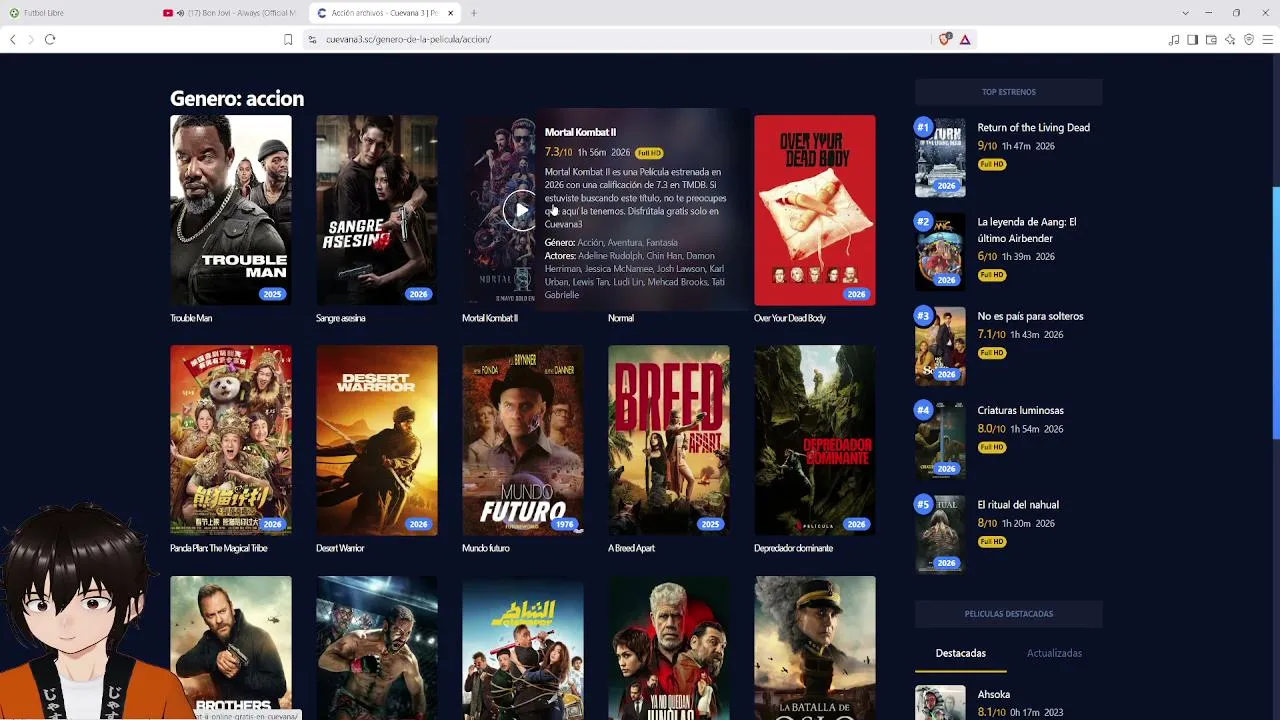The width and height of the screenshot is (1280, 720).
Task: Click Panda Plan: The Magical Tribe title
Action: pyautogui.click(x=219, y=548)
